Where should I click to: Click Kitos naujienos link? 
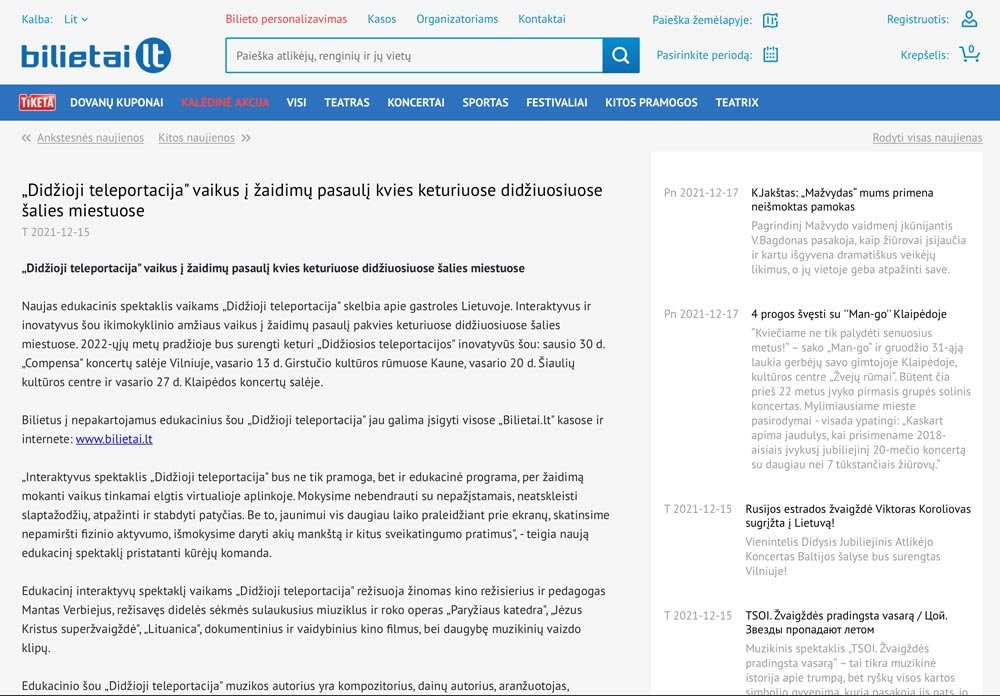196,138
